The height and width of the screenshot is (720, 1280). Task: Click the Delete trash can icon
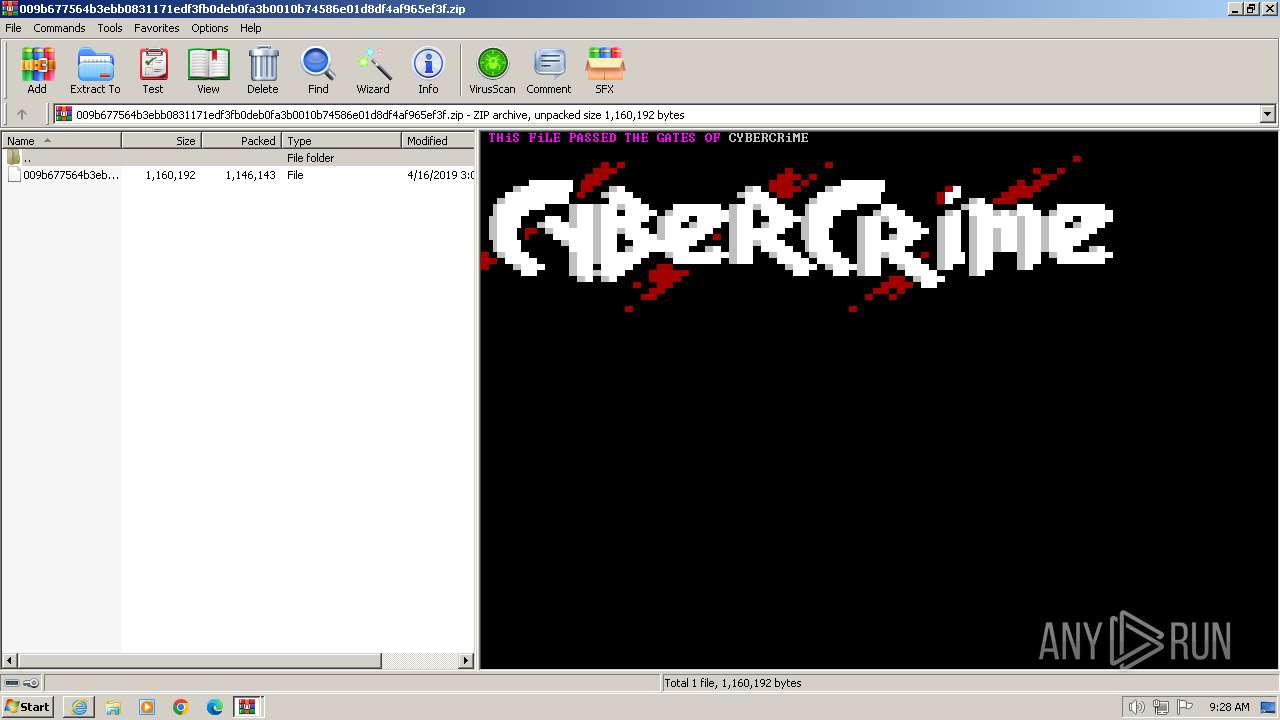263,70
